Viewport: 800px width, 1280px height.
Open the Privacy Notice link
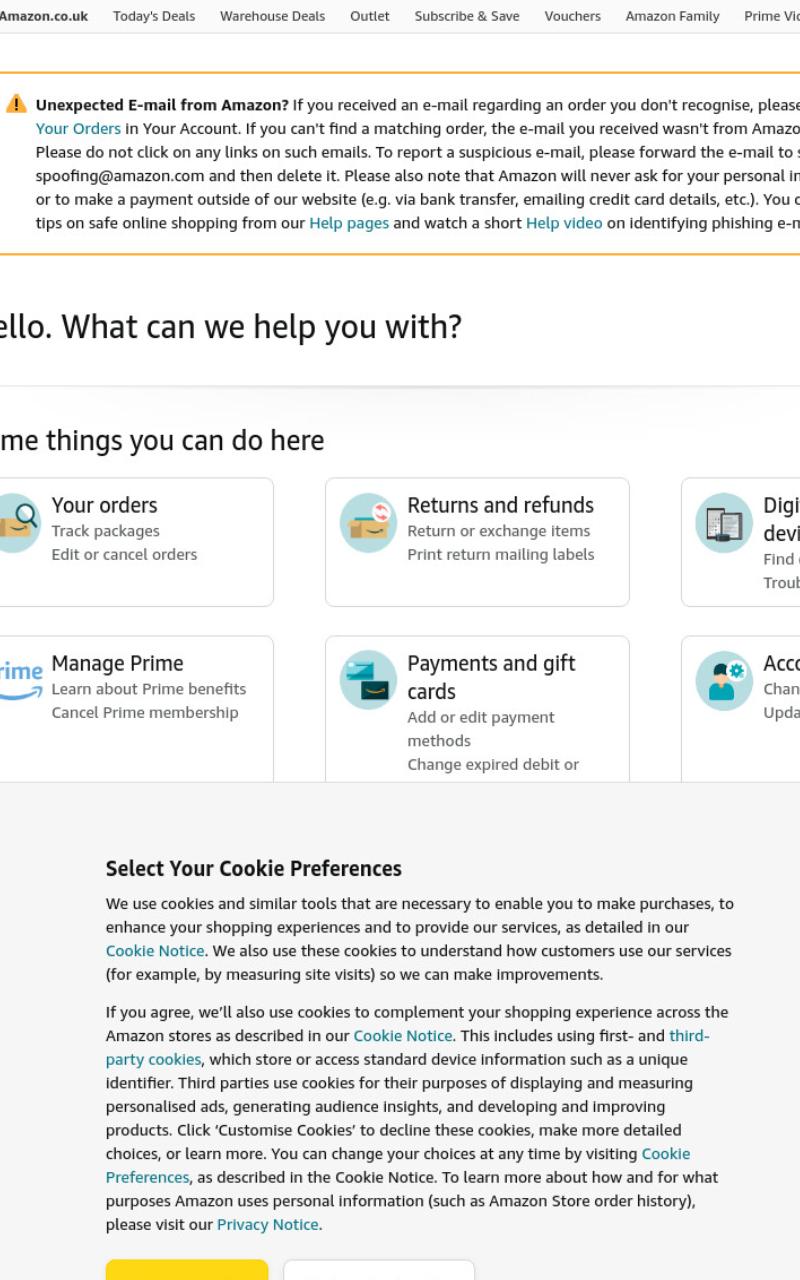pos(268,1225)
